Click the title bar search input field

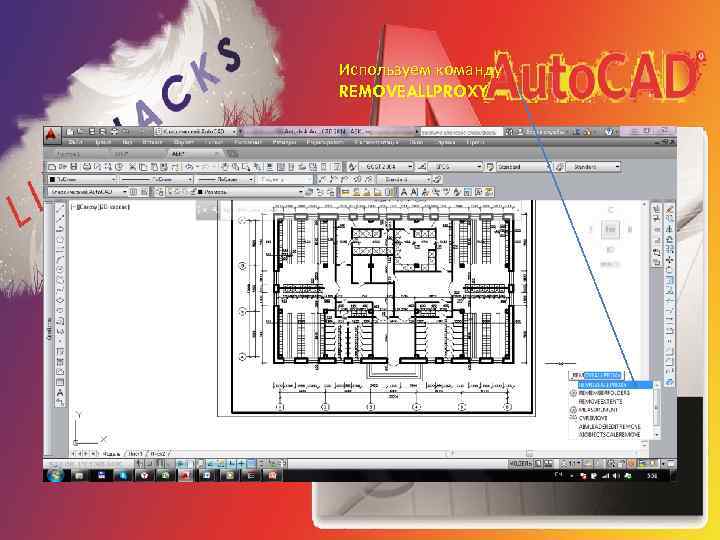click(461, 132)
